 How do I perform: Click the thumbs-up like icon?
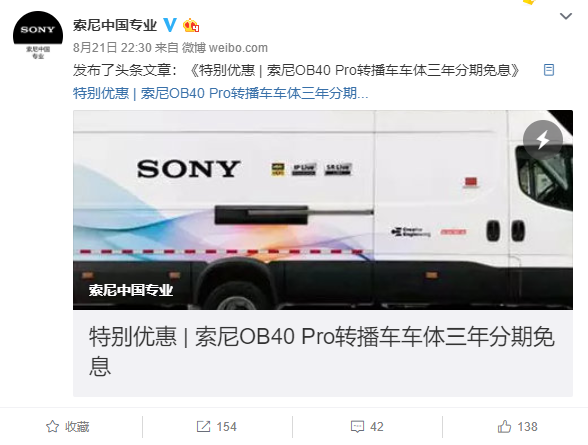(504, 427)
